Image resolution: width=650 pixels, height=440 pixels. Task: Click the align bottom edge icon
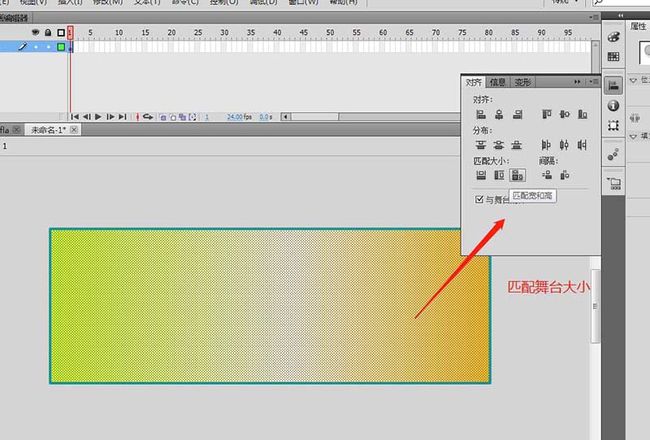pyautogui.click(x=582, y=114)
